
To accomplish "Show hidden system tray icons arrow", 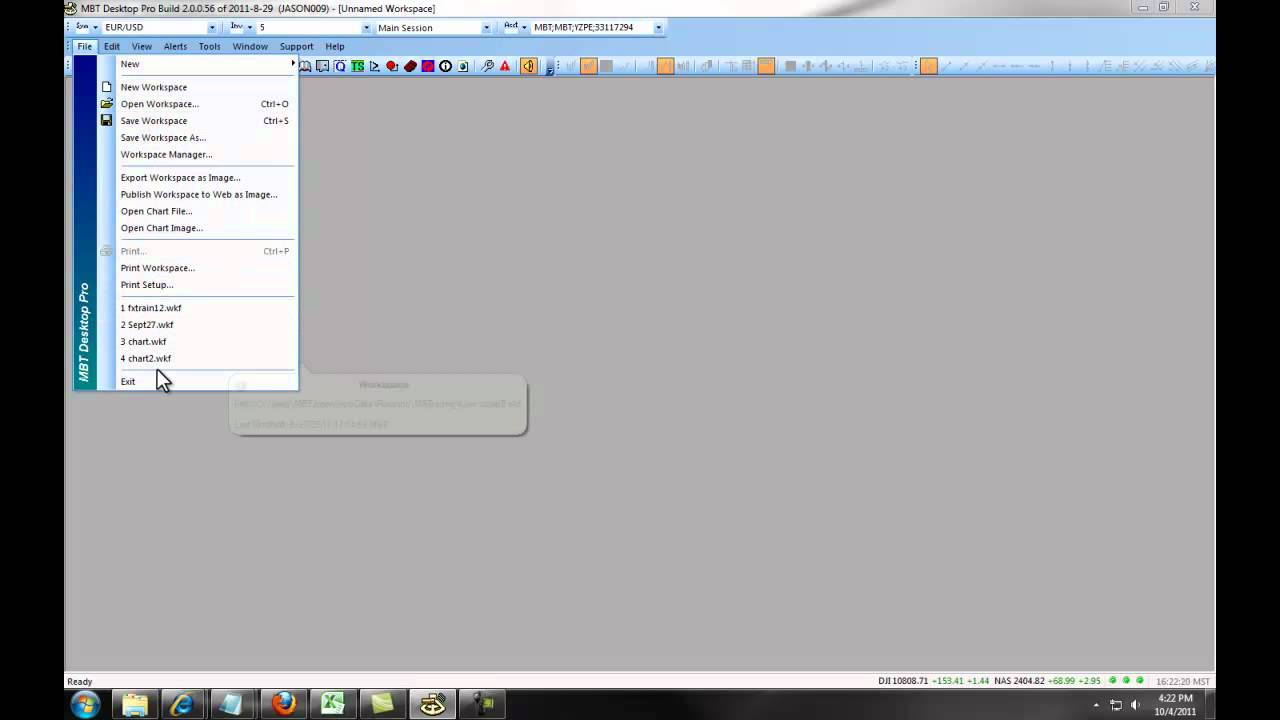I will [x=1096, y=705].
